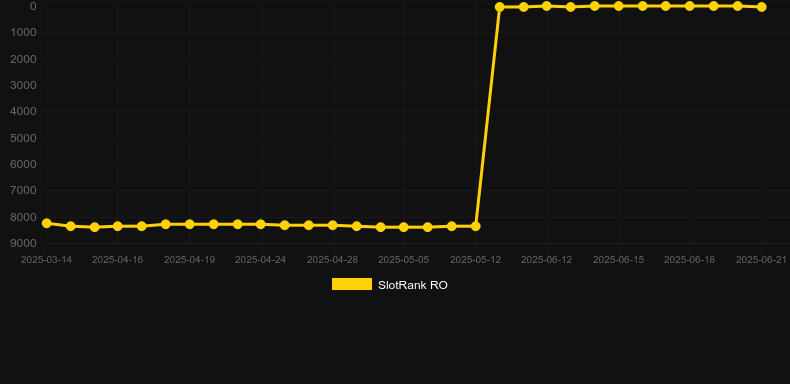Select the data point above 2025-04-24
Screen dimensions: 790x384
click(260, 224)
